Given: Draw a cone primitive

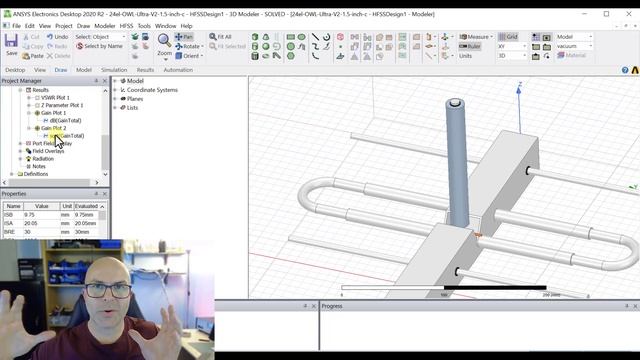Looking at the screenshot, I should point(266,37).
